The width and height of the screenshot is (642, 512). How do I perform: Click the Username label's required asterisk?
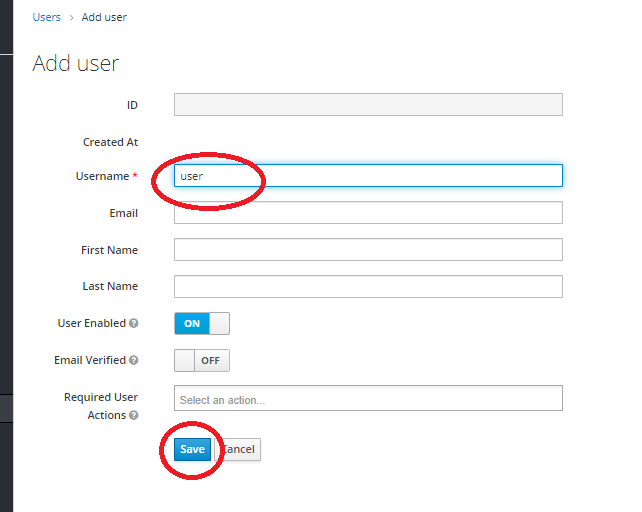pos(135,175)
